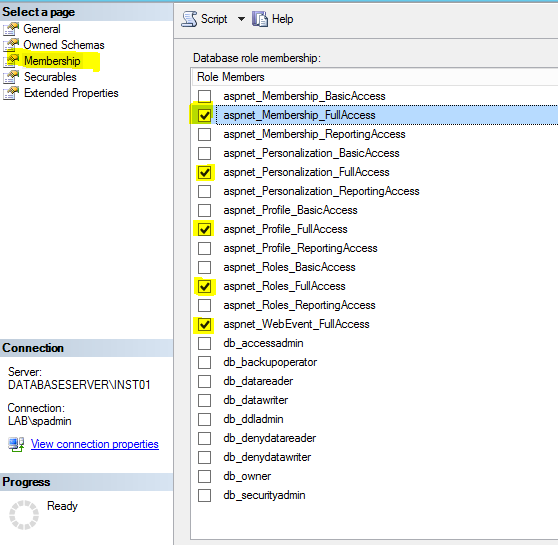Select the aspnet_Roles_ReportingAccess row text
558x545 pixels.
tap(299, 305)
